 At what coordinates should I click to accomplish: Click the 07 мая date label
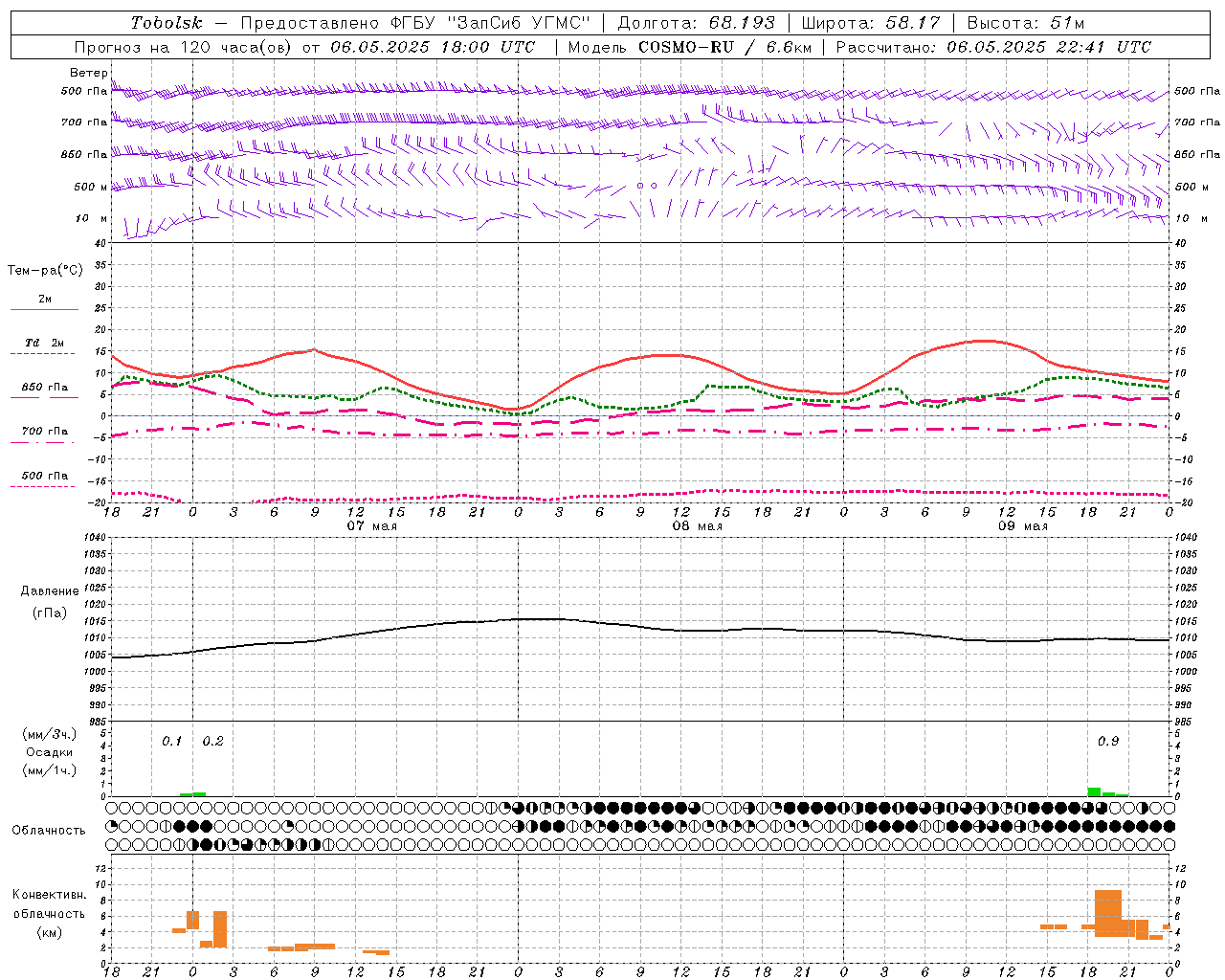click(371, 526)
